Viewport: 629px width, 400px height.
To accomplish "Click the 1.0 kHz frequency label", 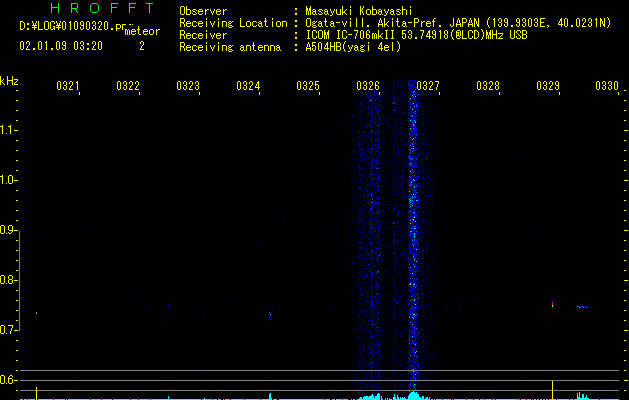I will pyautogui.click(x=8, y=180).
